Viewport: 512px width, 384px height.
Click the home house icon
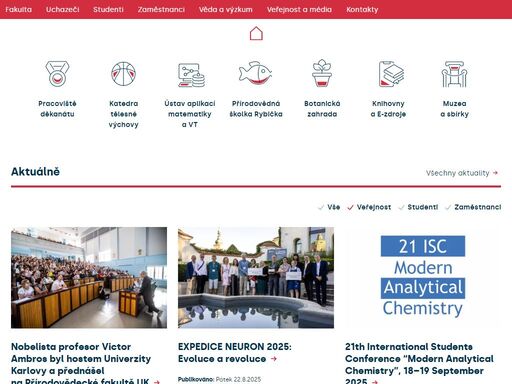[x=256, y=33]
